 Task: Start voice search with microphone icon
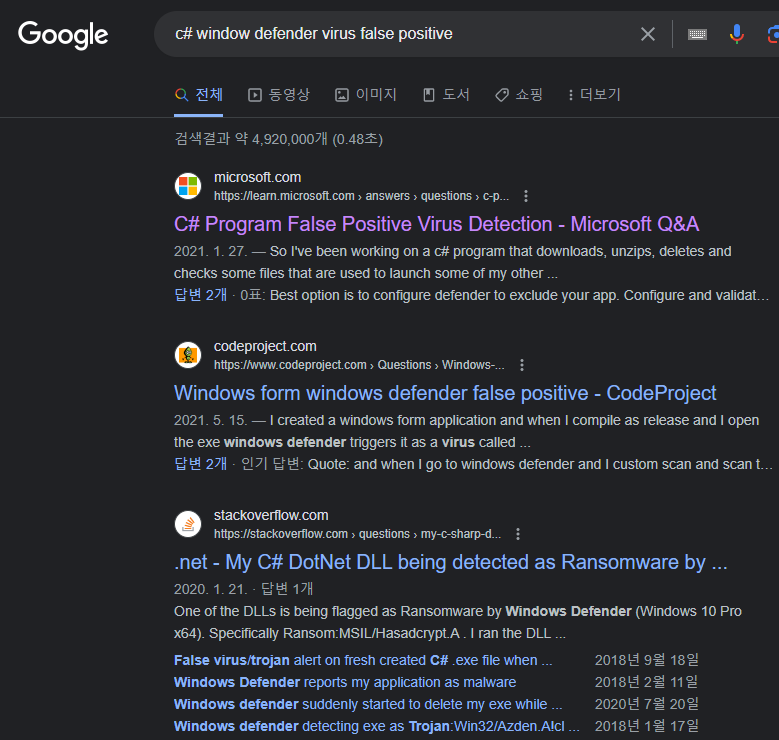coord(737,34)
